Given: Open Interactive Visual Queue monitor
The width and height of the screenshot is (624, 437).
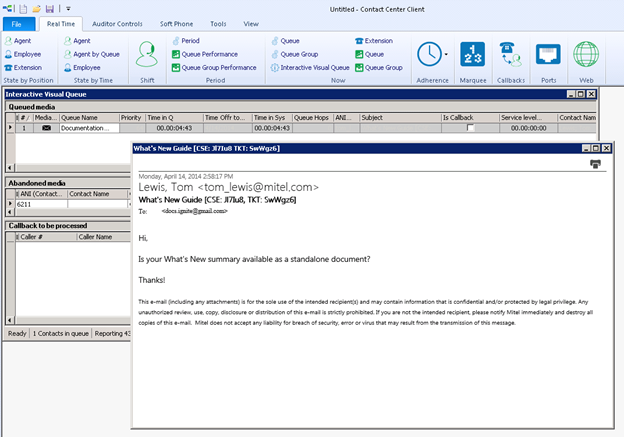Looking at the screenshot, I should pos(310,68).
